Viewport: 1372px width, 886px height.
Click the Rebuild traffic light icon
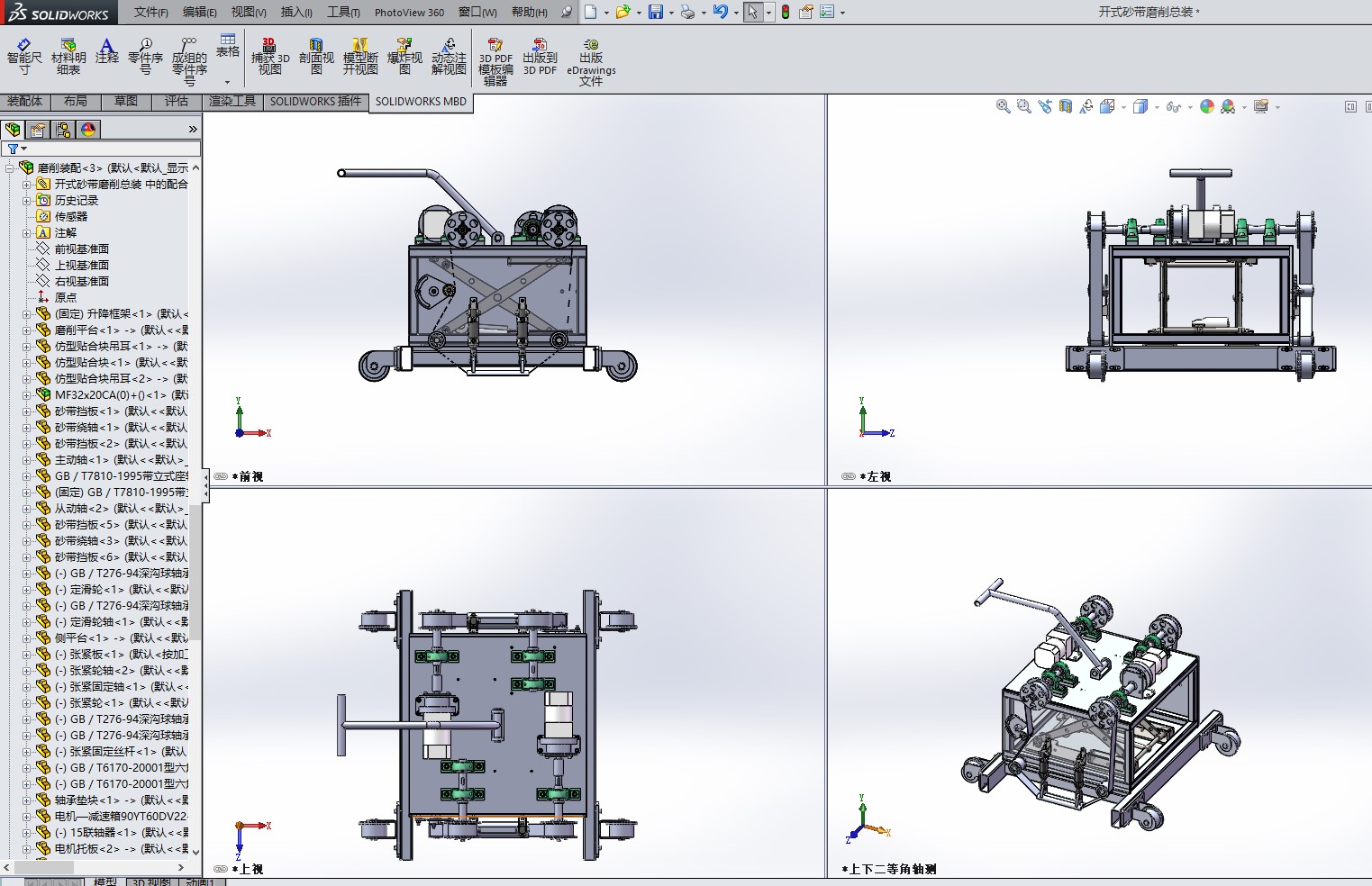tap(786, 12)
